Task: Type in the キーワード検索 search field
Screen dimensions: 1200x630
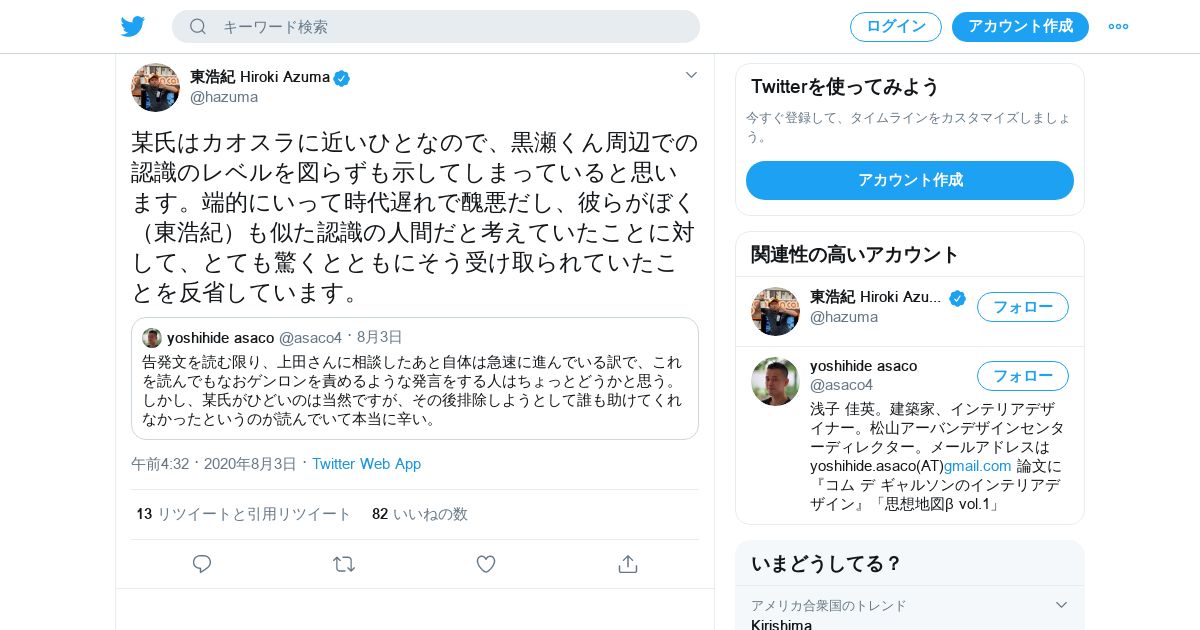Action: point(450,27)
